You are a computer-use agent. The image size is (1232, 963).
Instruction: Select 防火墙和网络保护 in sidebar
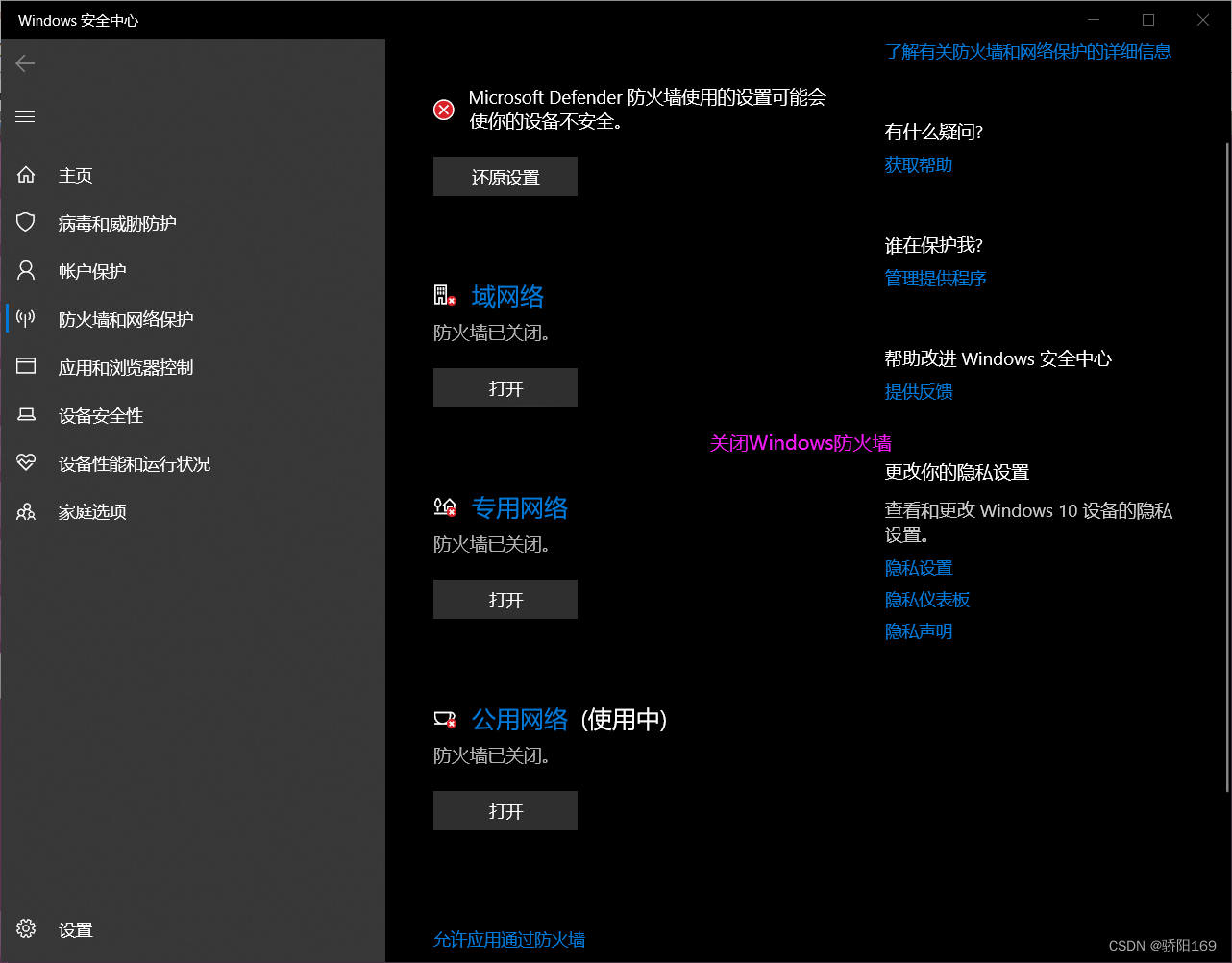pos(126,319)
